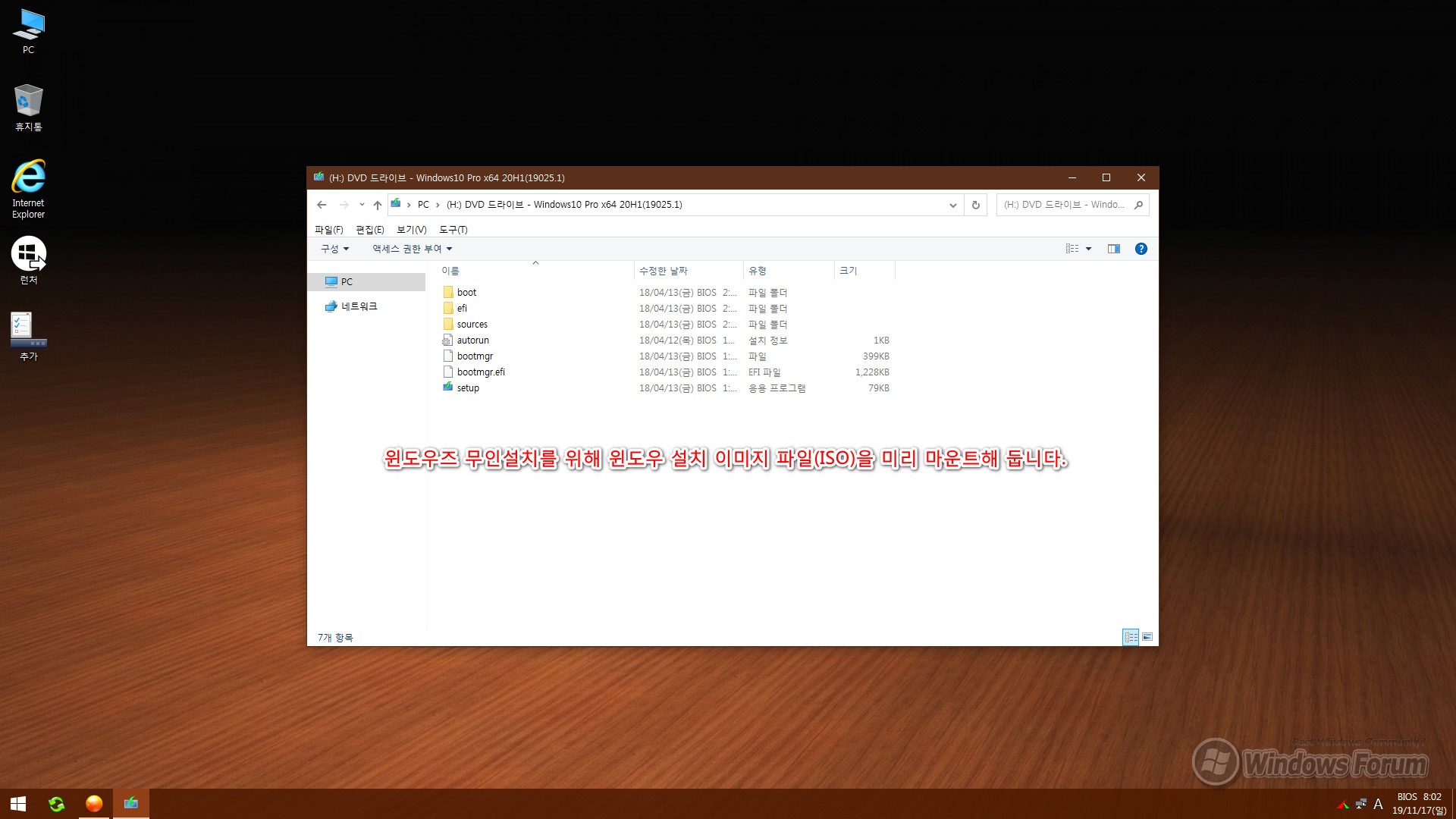Click the search magnifier icon
1456x819 pixels.
(1138, 205)
